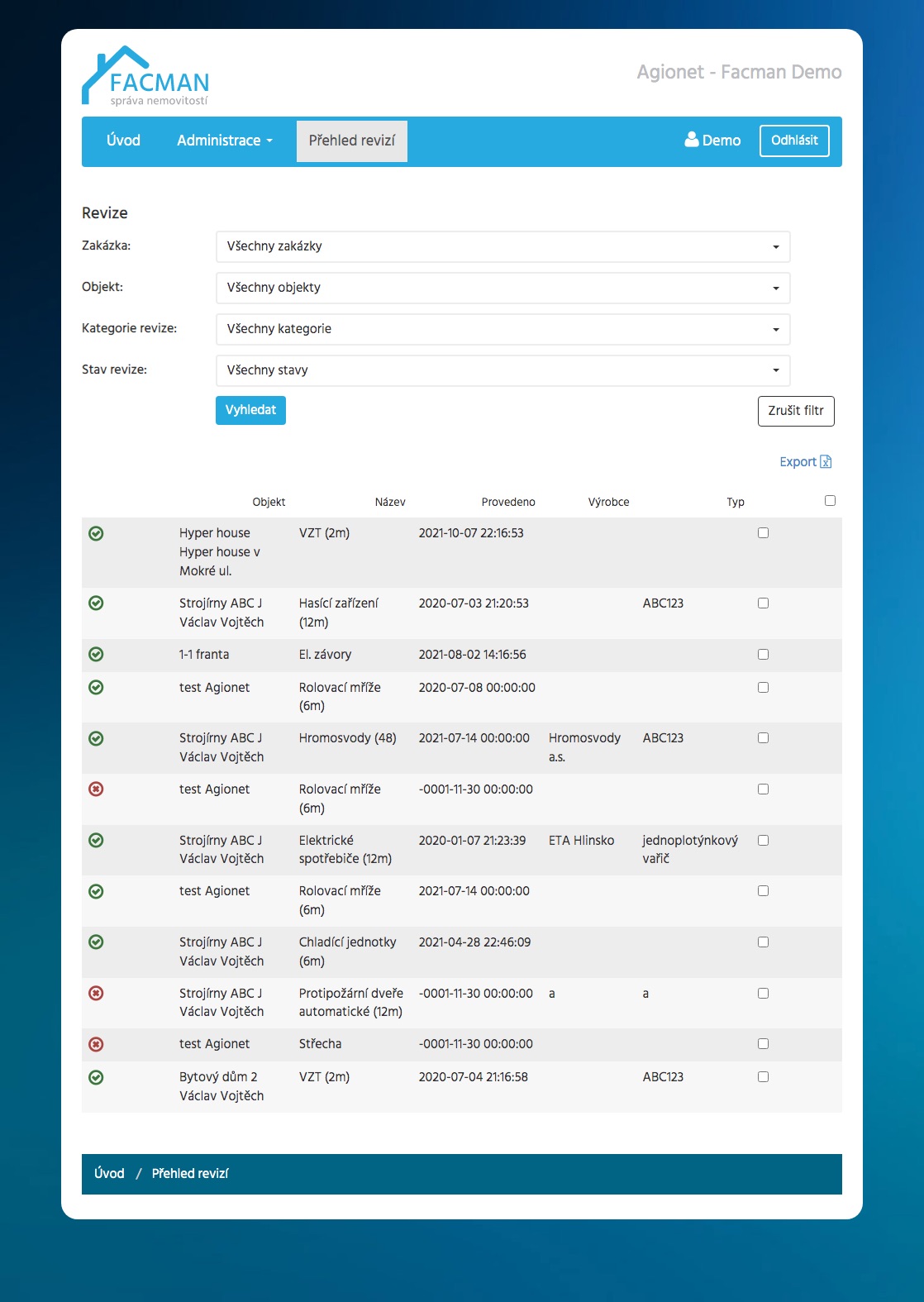Click red status icon for Protipožární dveře row
The width and height of the screenshot is (924, 1302).
coord(96,993)
